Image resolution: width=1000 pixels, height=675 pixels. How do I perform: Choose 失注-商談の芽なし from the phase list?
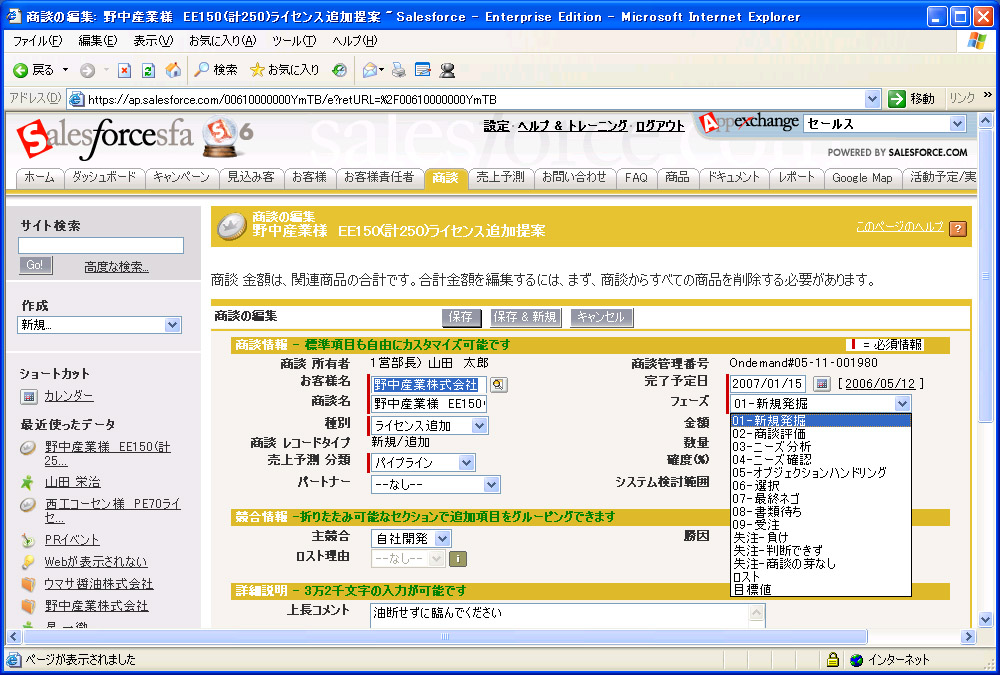point(821,563)
